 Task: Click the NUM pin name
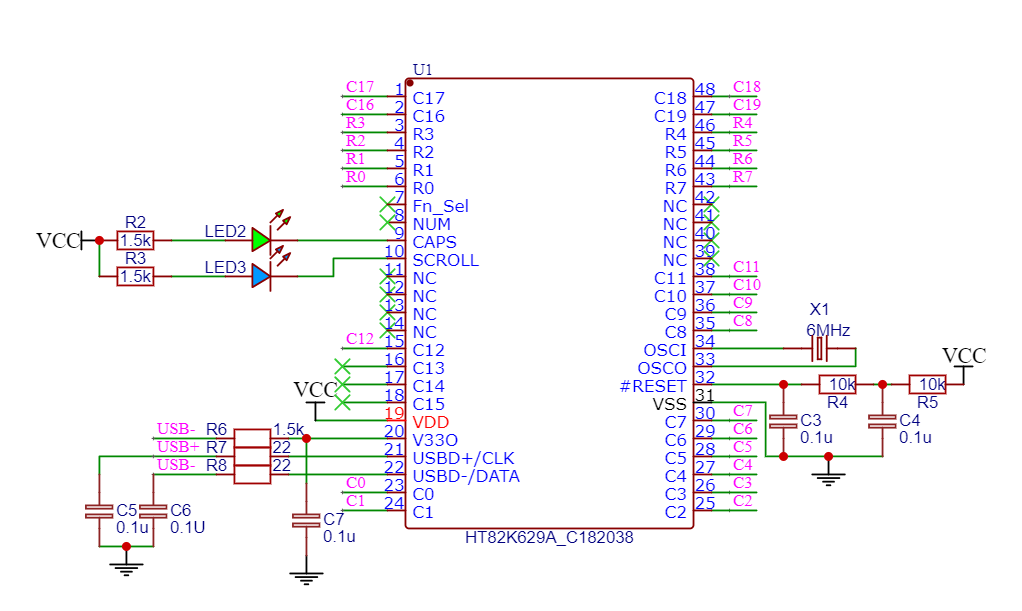coord(431,224)
